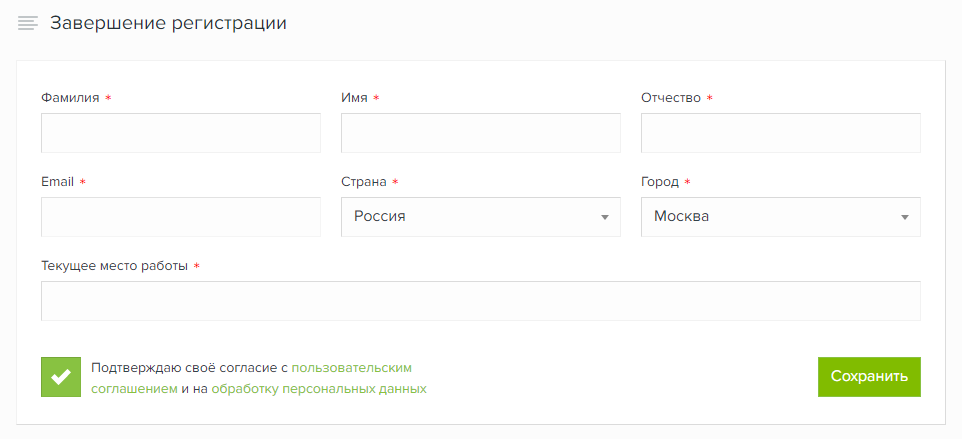Click the Имя field label
Image resolution: width=962 pixels, height=439 pixels.
355,98
